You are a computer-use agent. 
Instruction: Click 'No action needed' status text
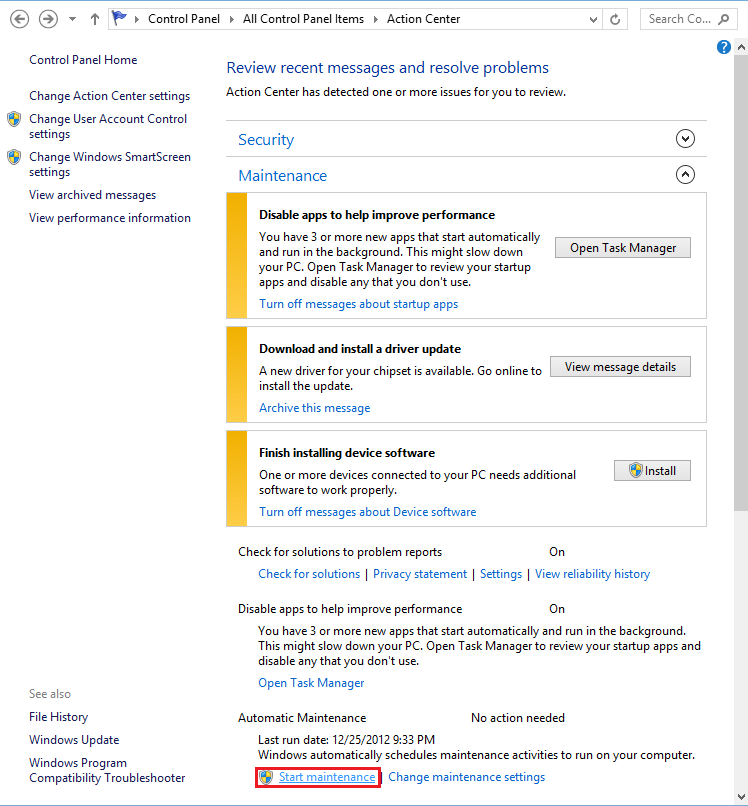[x=518, y=718]
